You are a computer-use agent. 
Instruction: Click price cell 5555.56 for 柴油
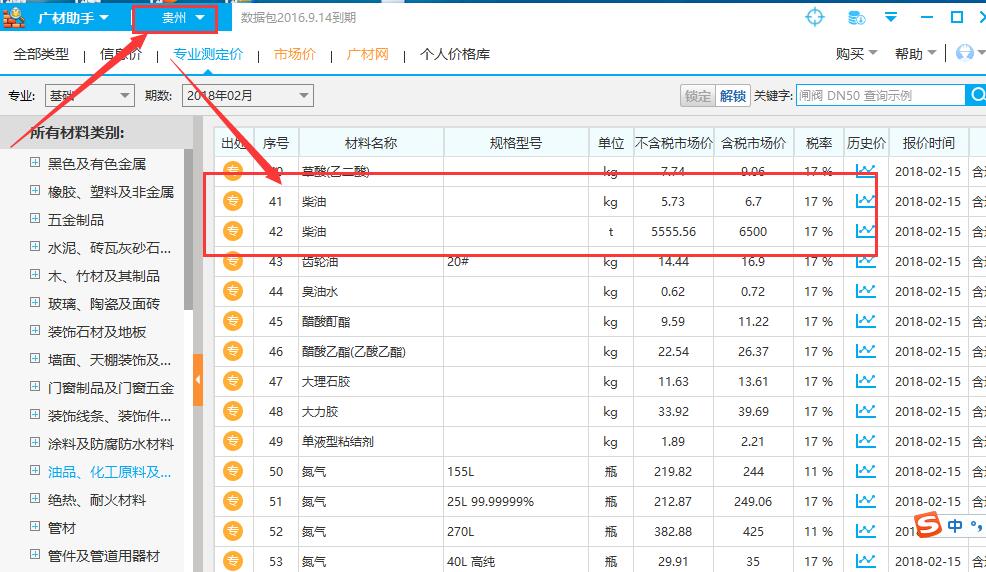point(673,231)
